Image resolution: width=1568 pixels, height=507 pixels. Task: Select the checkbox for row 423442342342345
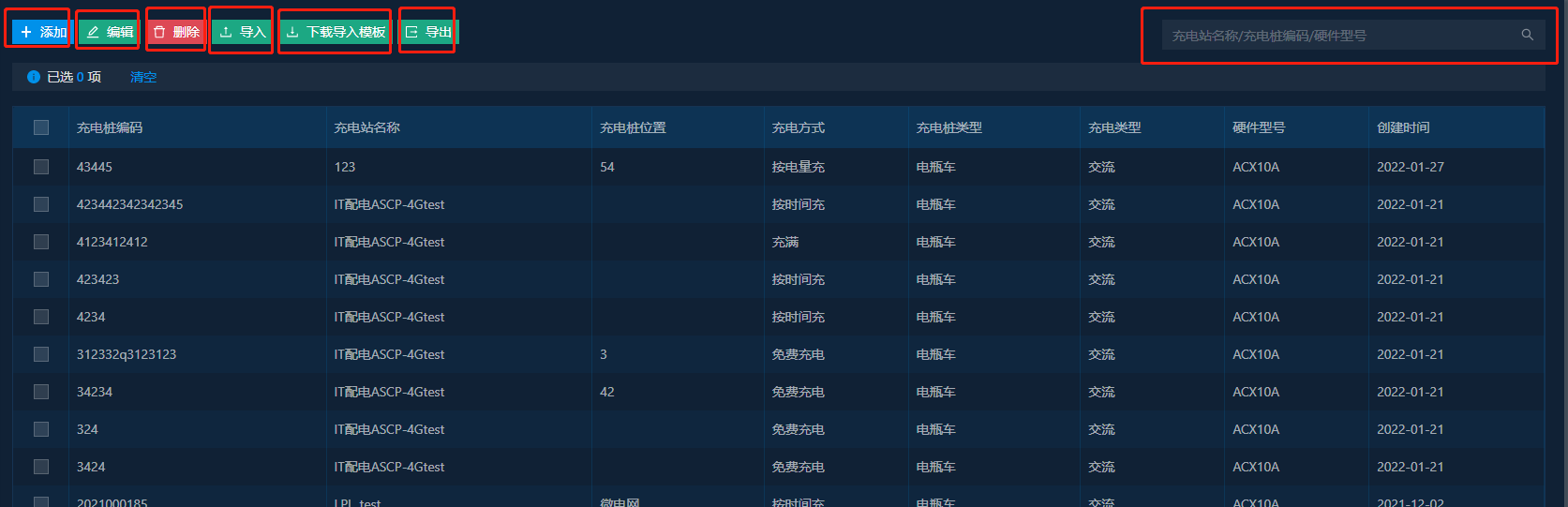tap(41, 204)
